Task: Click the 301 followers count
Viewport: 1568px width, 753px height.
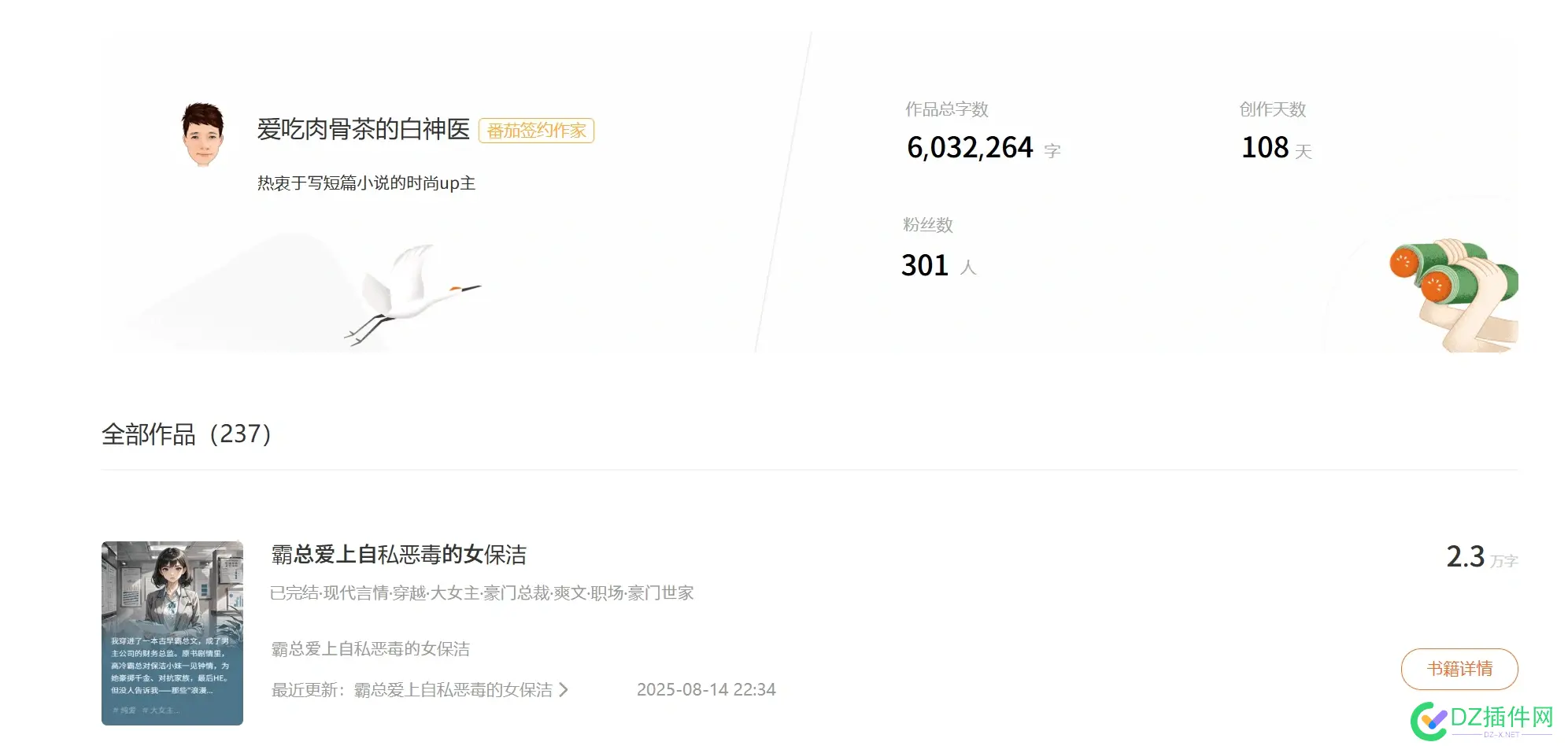Action: click(925, 266)
